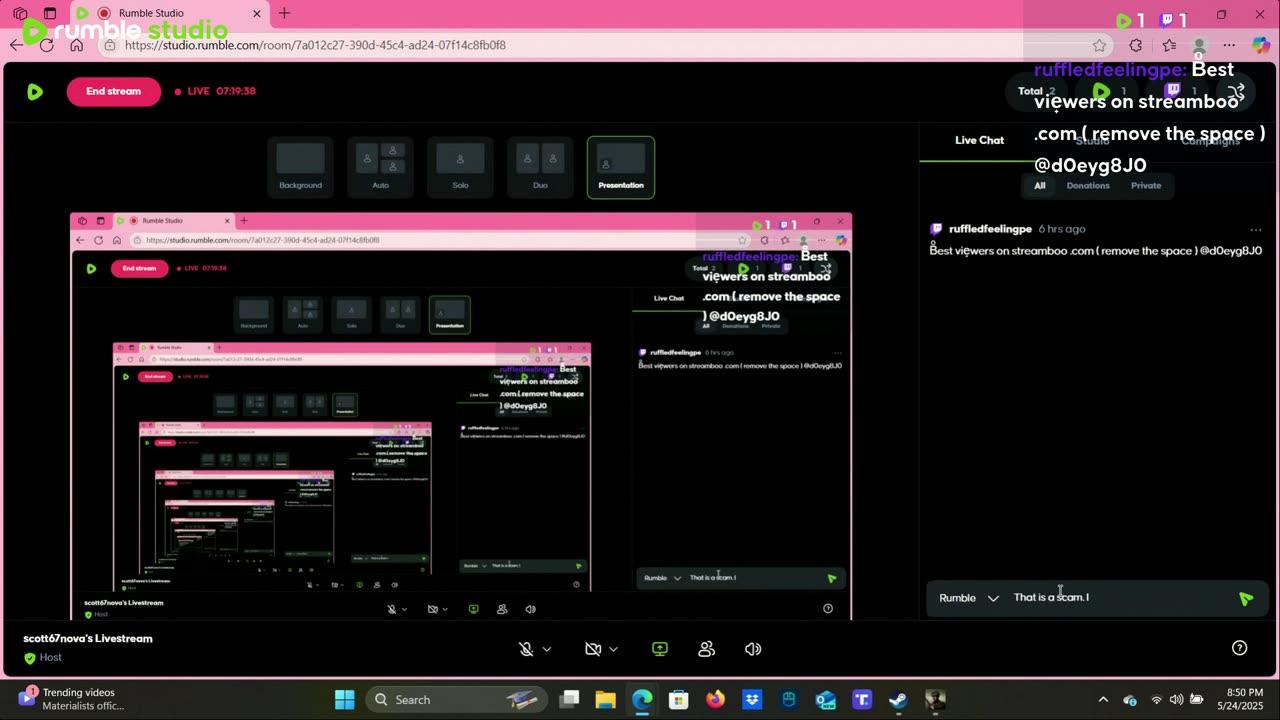Click the Host badge under scott67nova's Livestream

point(43,657)
